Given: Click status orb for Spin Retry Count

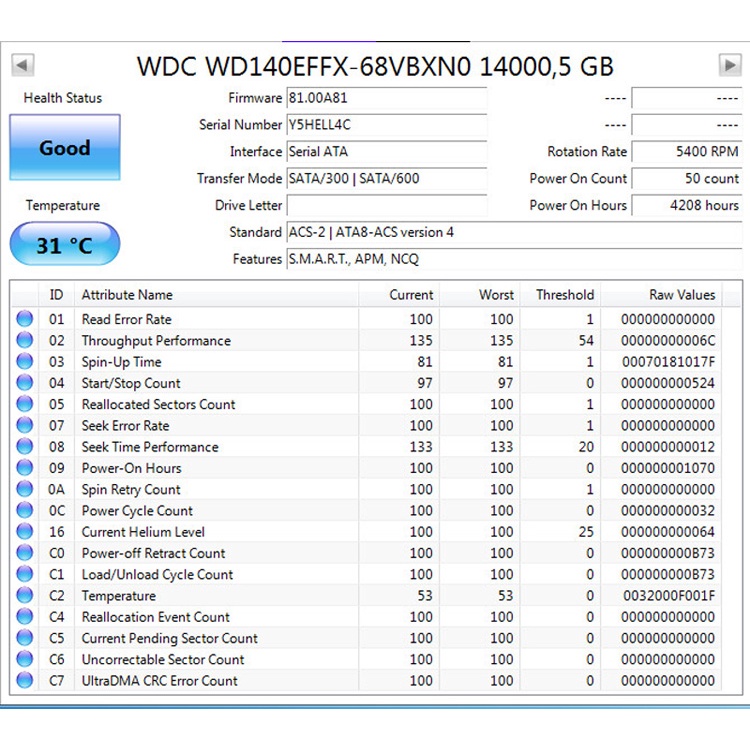Looking at the screenshot, I should 25,489.
